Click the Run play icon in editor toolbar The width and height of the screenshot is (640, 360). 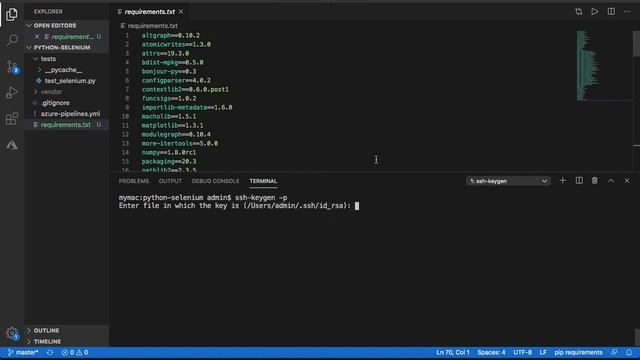click(x=595, y=12)
